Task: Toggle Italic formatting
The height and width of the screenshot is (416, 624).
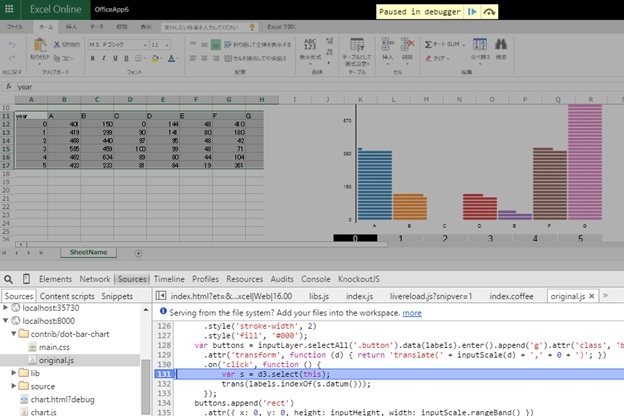Action: (103, 58)
